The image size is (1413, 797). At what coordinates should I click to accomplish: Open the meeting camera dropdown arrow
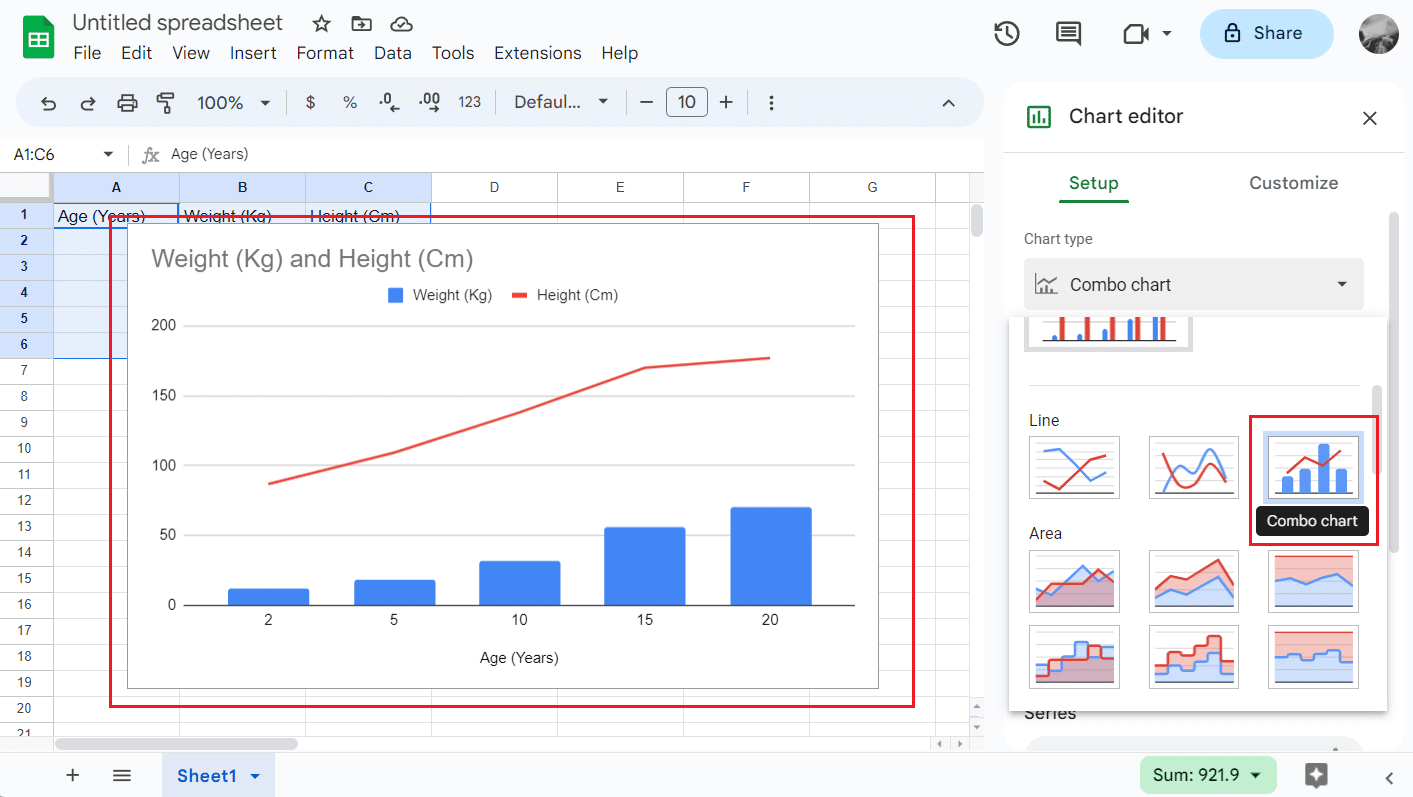click(1167, 33)
